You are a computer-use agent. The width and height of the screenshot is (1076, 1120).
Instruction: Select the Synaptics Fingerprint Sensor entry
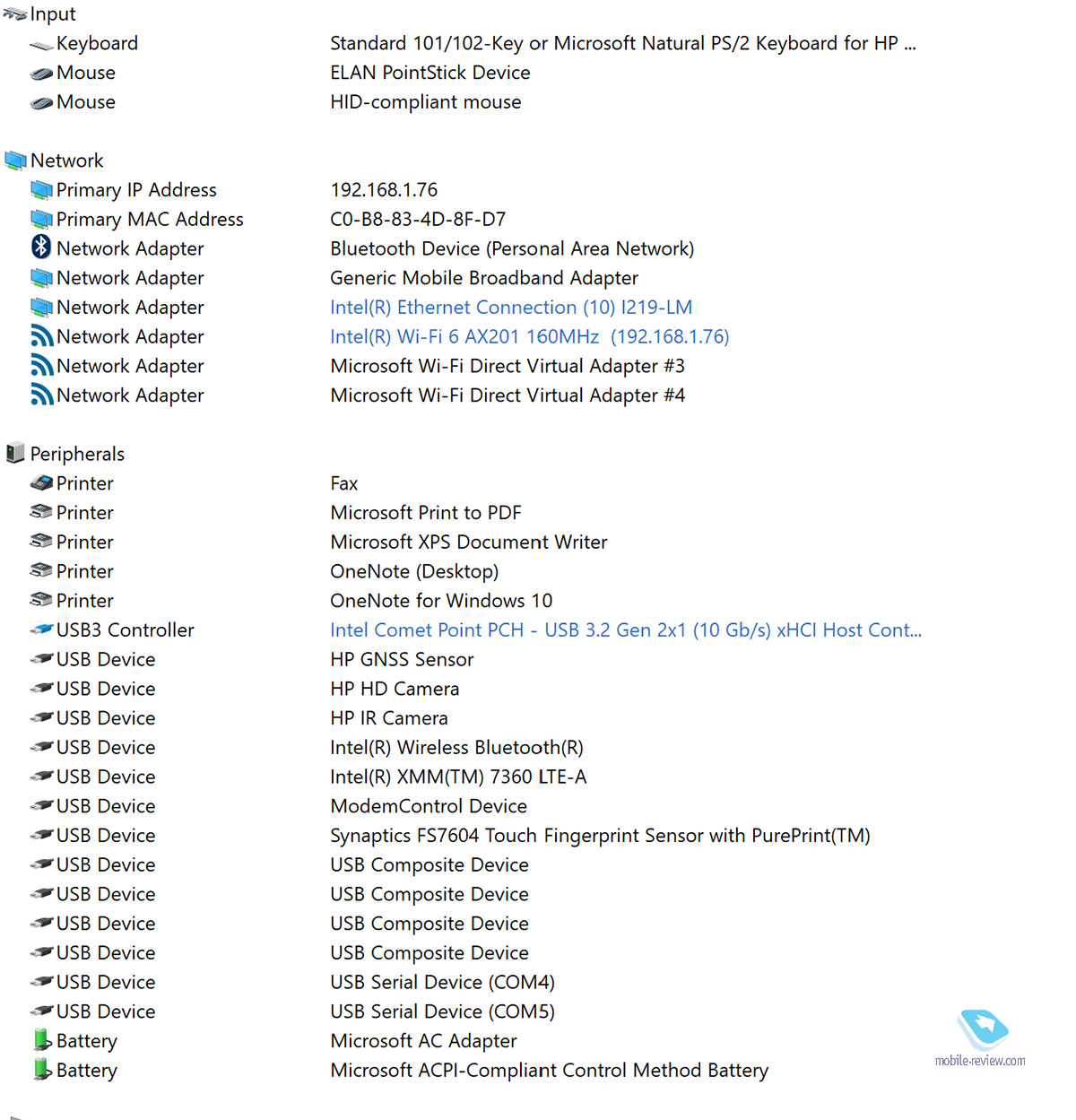pos(599,836)
